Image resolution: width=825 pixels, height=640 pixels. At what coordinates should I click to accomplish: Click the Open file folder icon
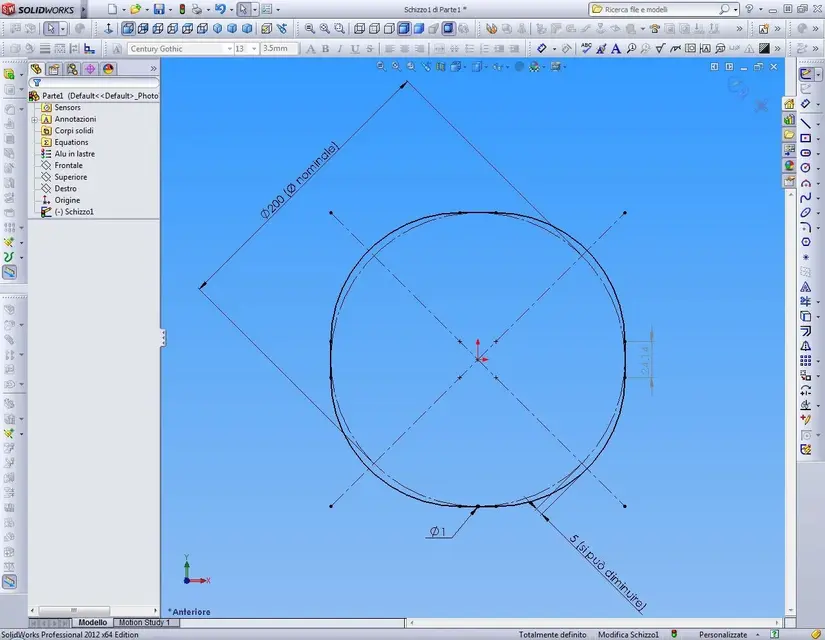135,9
